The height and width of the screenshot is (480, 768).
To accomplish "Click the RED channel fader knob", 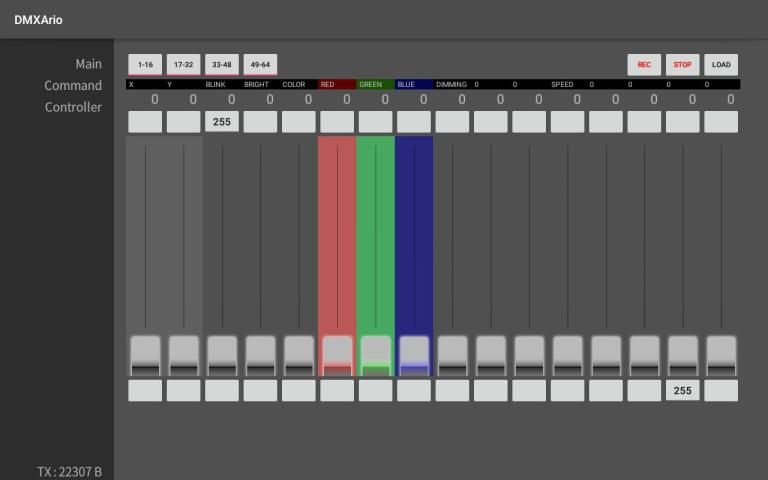I will (337, 355).
